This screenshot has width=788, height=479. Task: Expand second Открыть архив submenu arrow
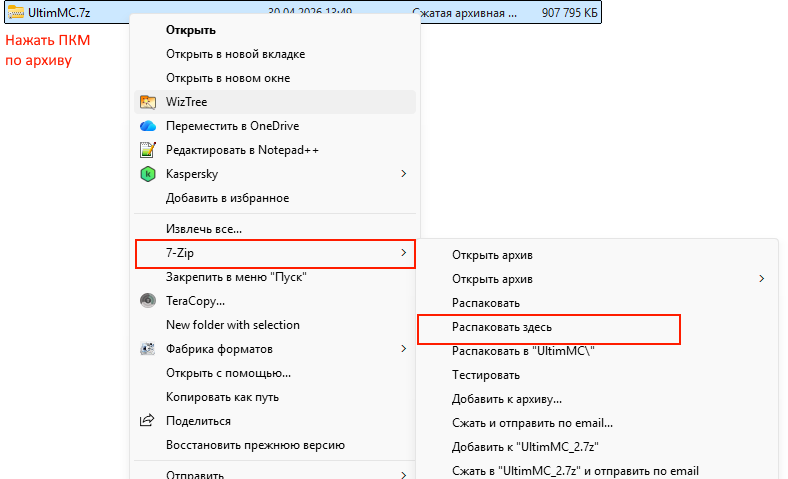762,279
